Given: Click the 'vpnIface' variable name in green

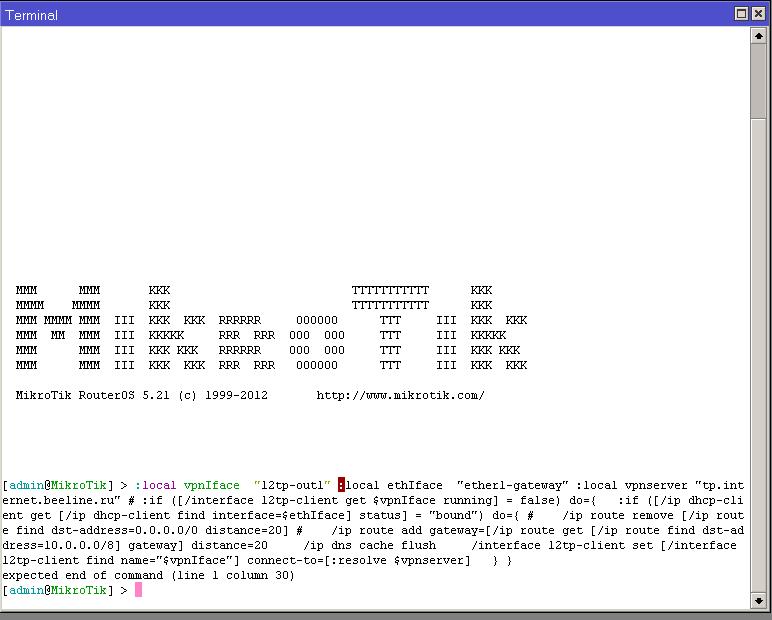Looking at the screenshot, I should (211, 485).
